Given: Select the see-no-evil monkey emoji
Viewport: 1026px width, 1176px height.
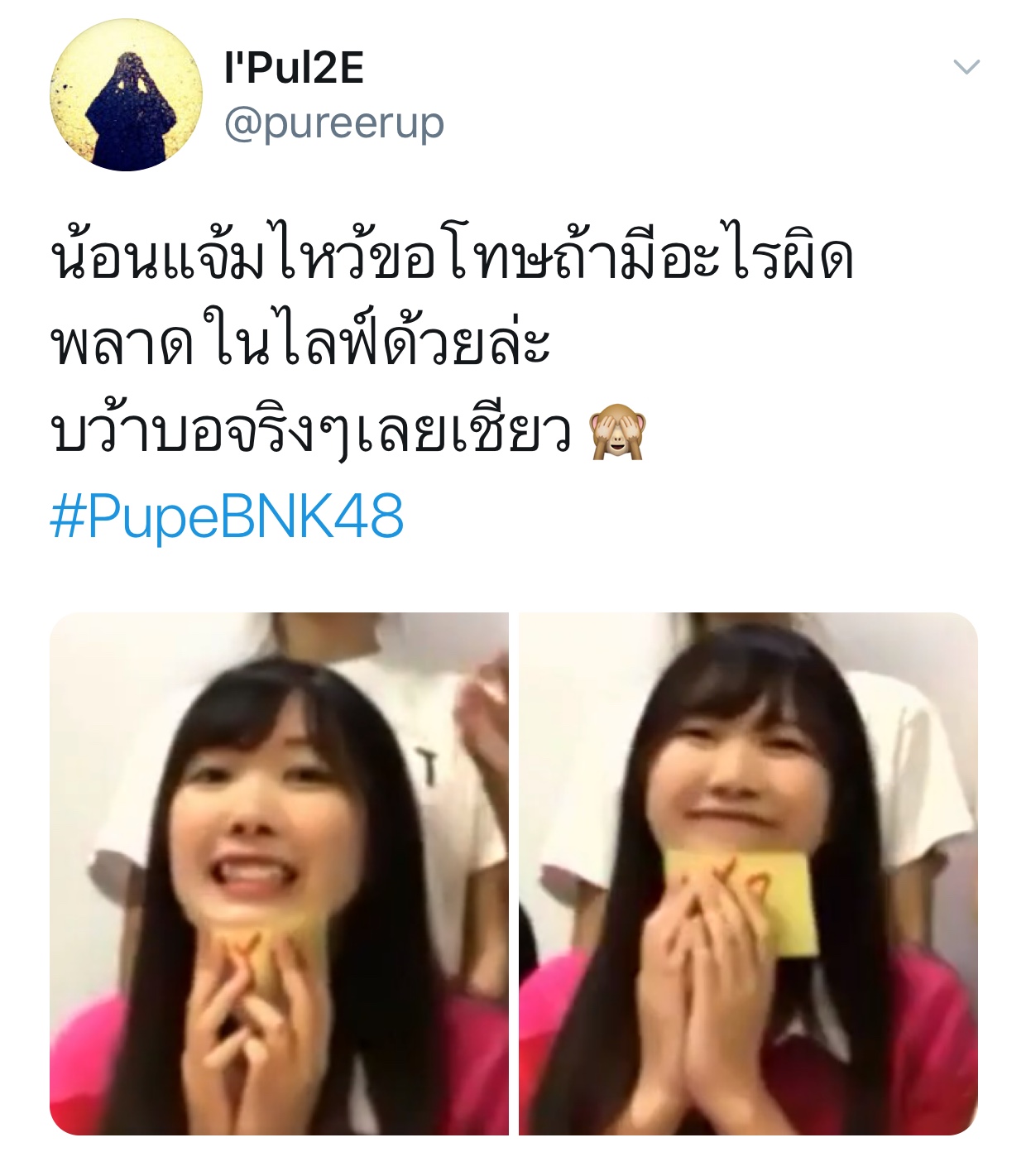Looking at the screenshot, I should [617, 432].
